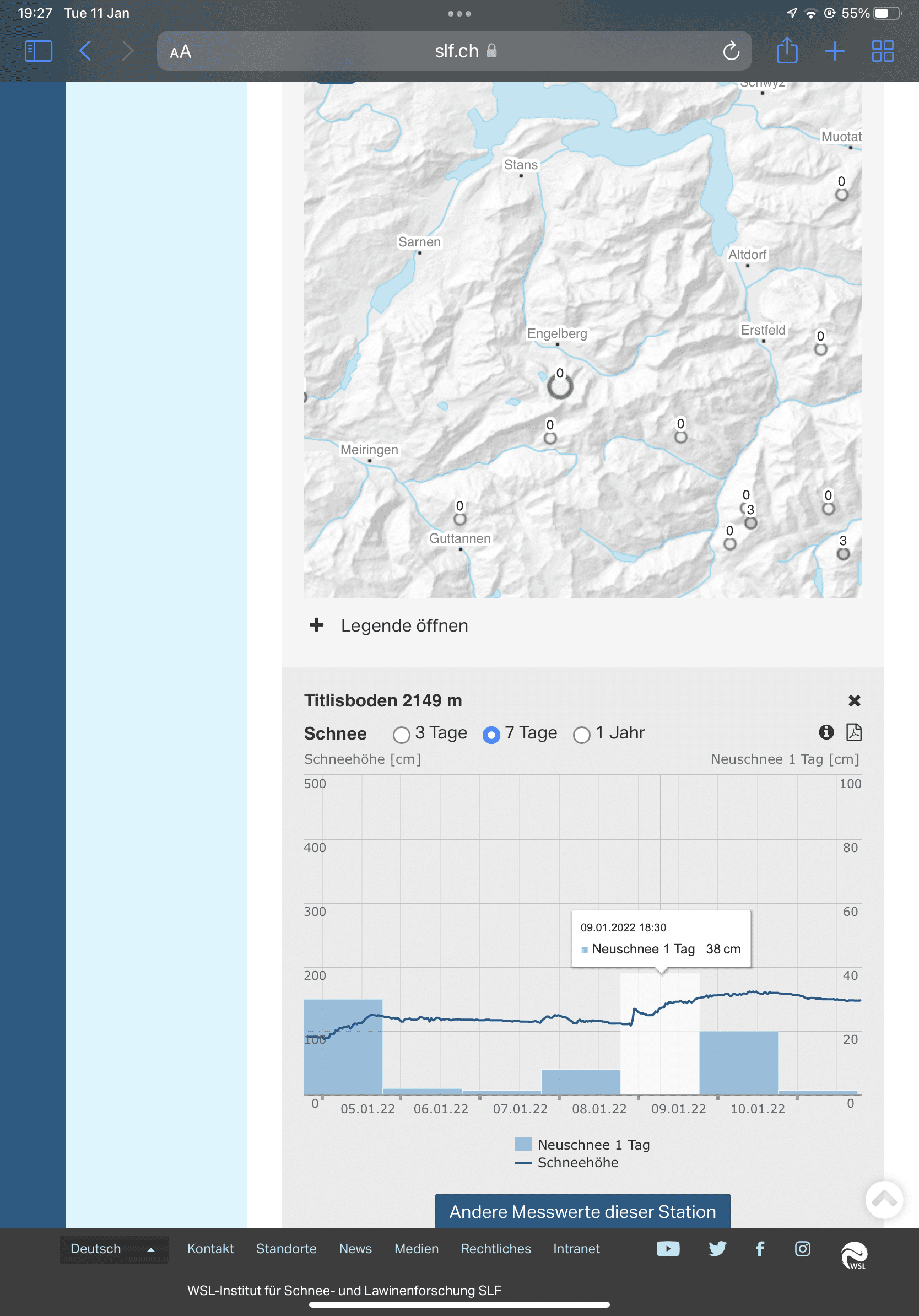This screenshot has height=1316, width=919.
Task: Open the AA reader view menu
Action: [181, 52]
